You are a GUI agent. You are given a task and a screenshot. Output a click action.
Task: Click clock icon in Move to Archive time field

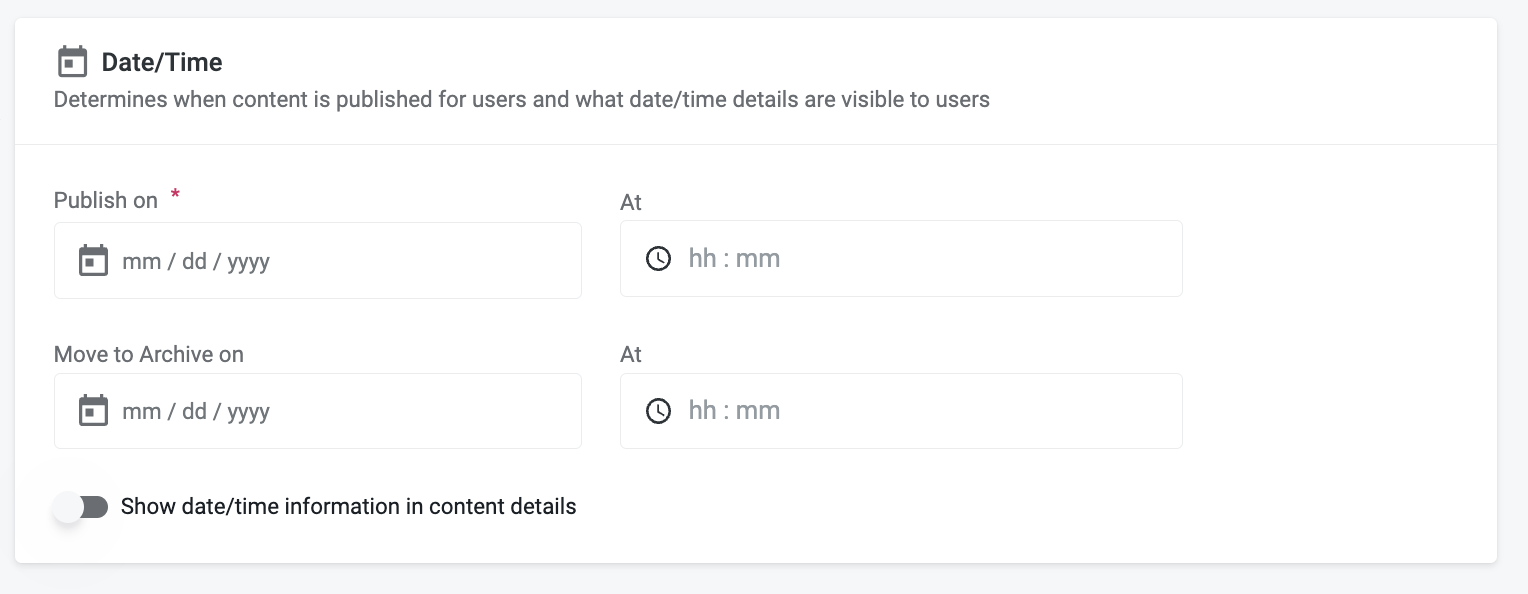click(x=658, y=411)
